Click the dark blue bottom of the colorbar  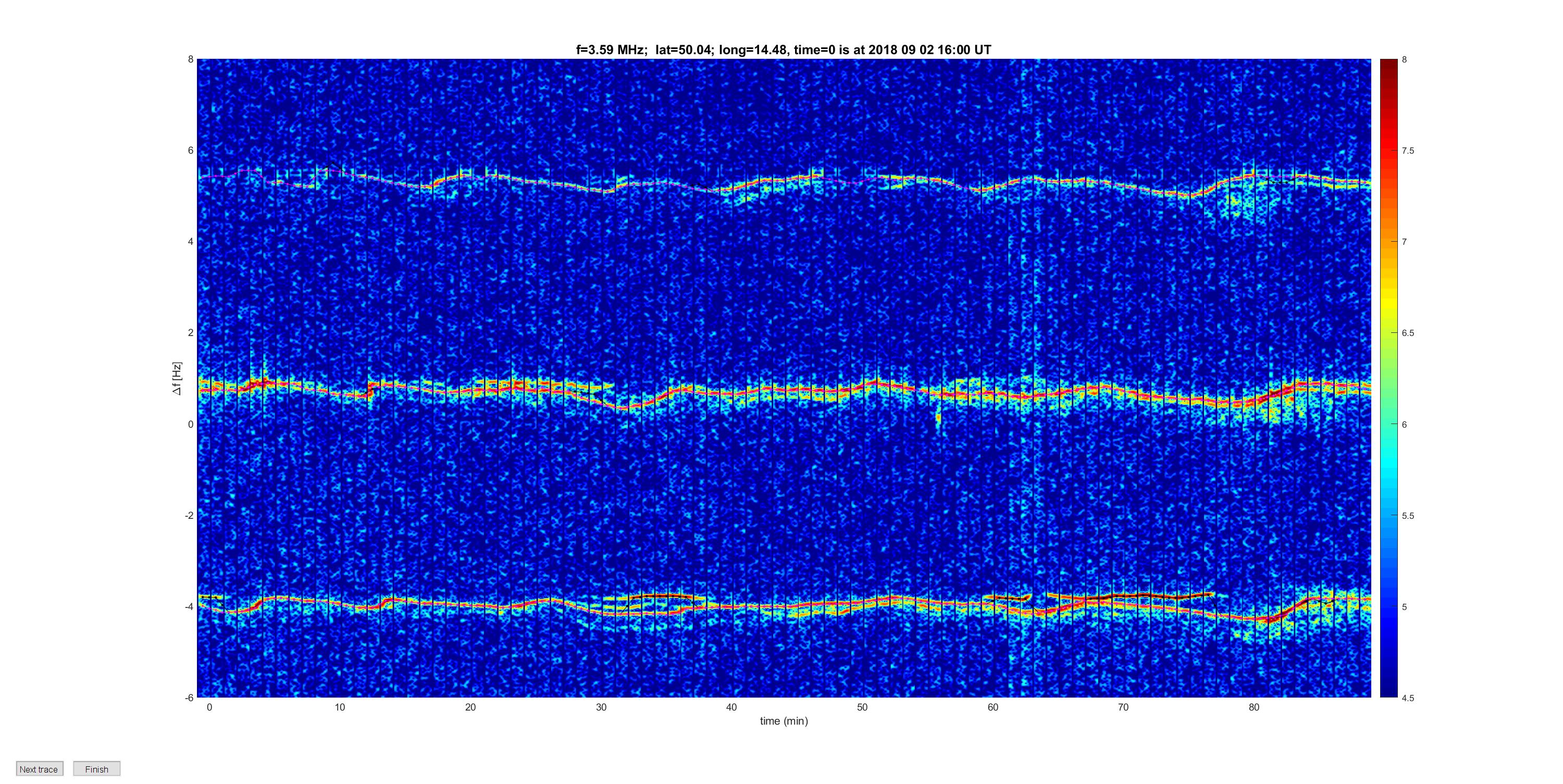tap(1388, 692)
